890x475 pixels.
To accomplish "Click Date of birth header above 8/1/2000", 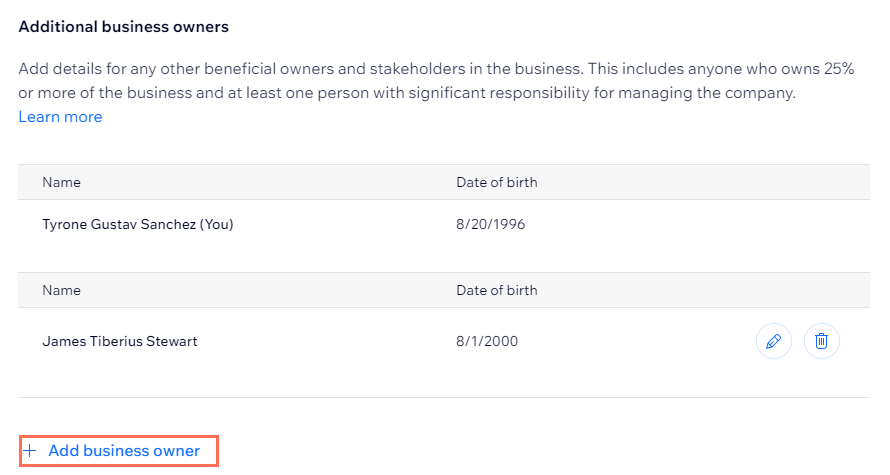I will (497, 290).
